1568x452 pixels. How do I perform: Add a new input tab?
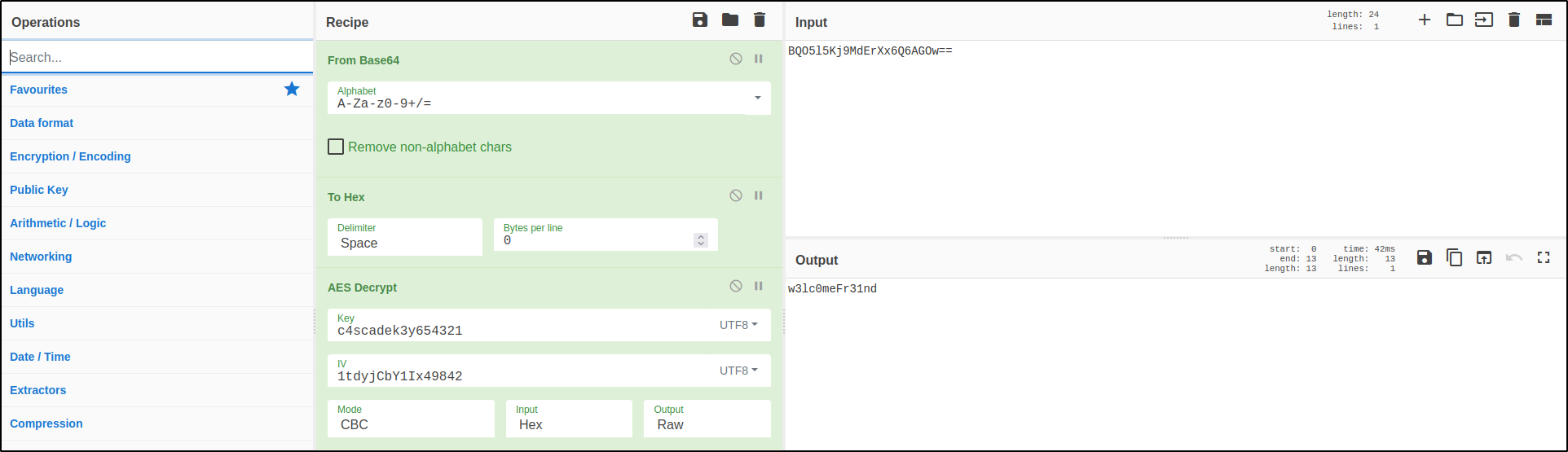tap(1425, 20)
